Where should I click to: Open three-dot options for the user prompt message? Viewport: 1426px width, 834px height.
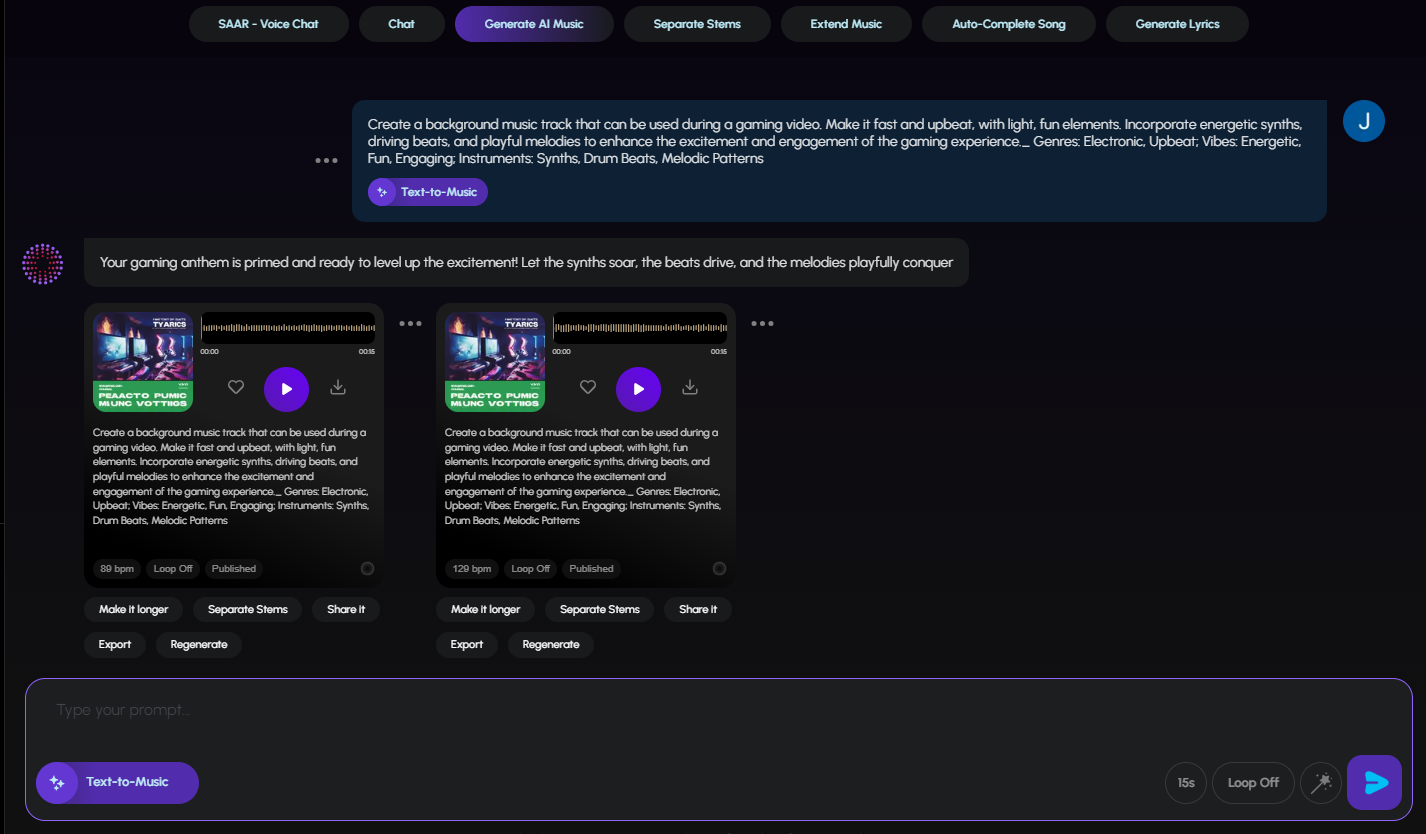pos(326,160)
